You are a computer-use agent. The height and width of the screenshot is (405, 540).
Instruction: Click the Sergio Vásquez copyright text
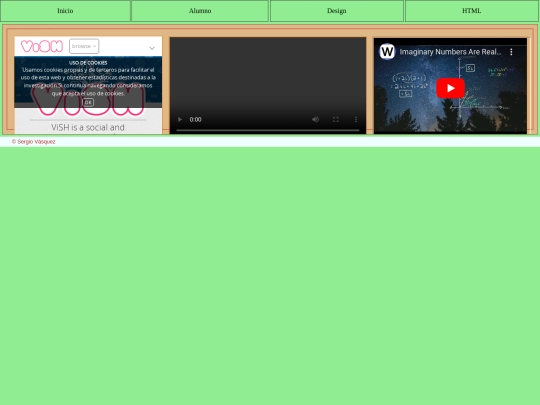(x=33, y=142)
